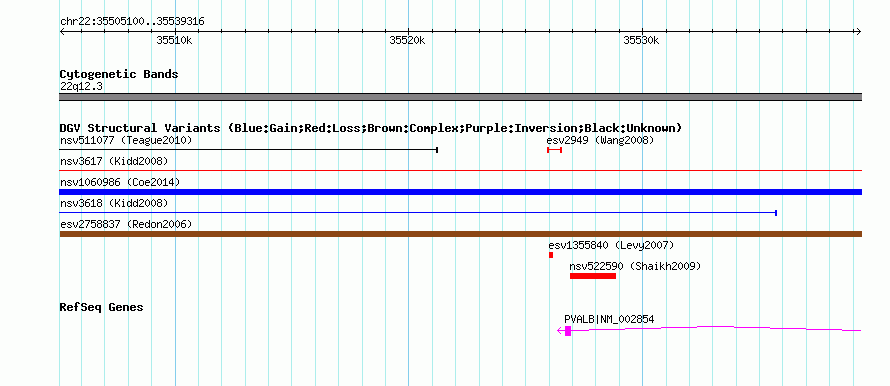Select the magenta PVALB exon block
Viewport: 890px width, 386px height.
click(x=568, y=331)
